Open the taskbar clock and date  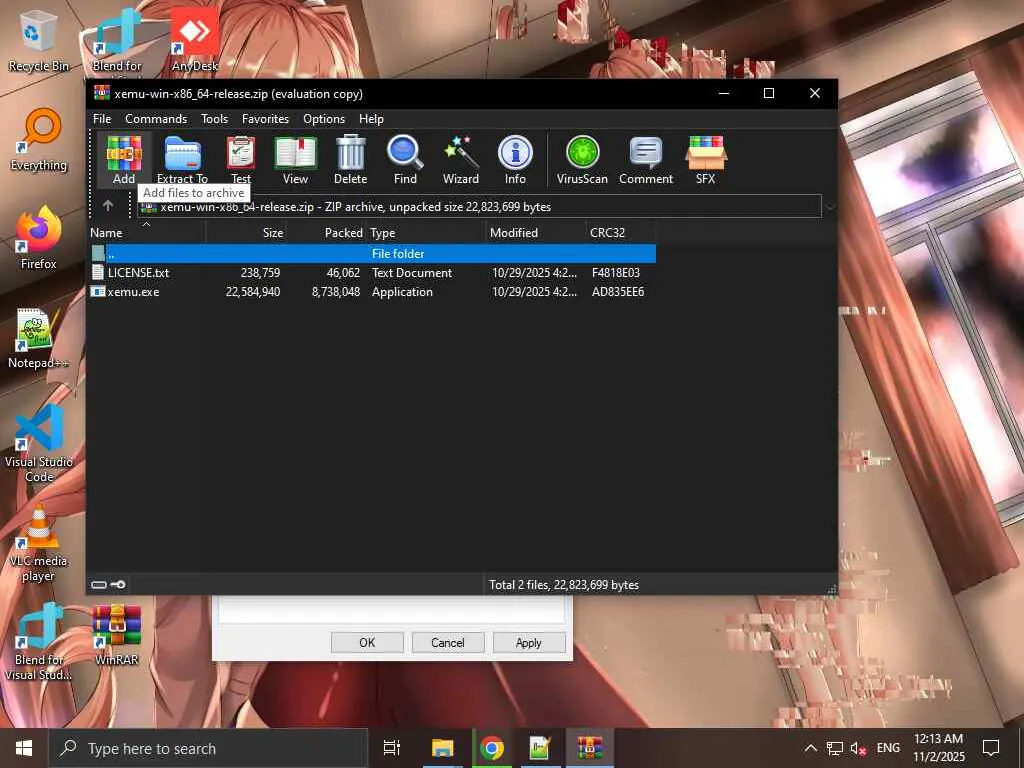point(938,748)
